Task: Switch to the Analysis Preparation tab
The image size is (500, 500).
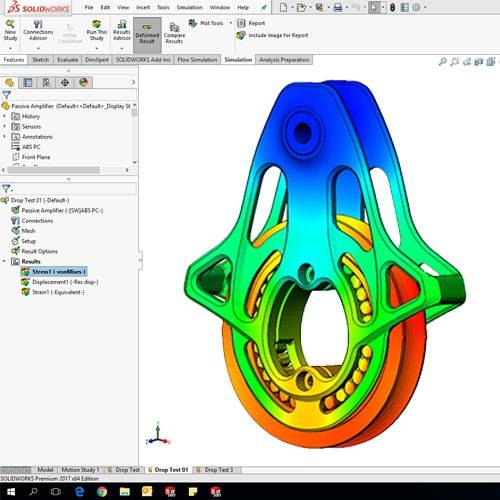Action: (284, 60)
